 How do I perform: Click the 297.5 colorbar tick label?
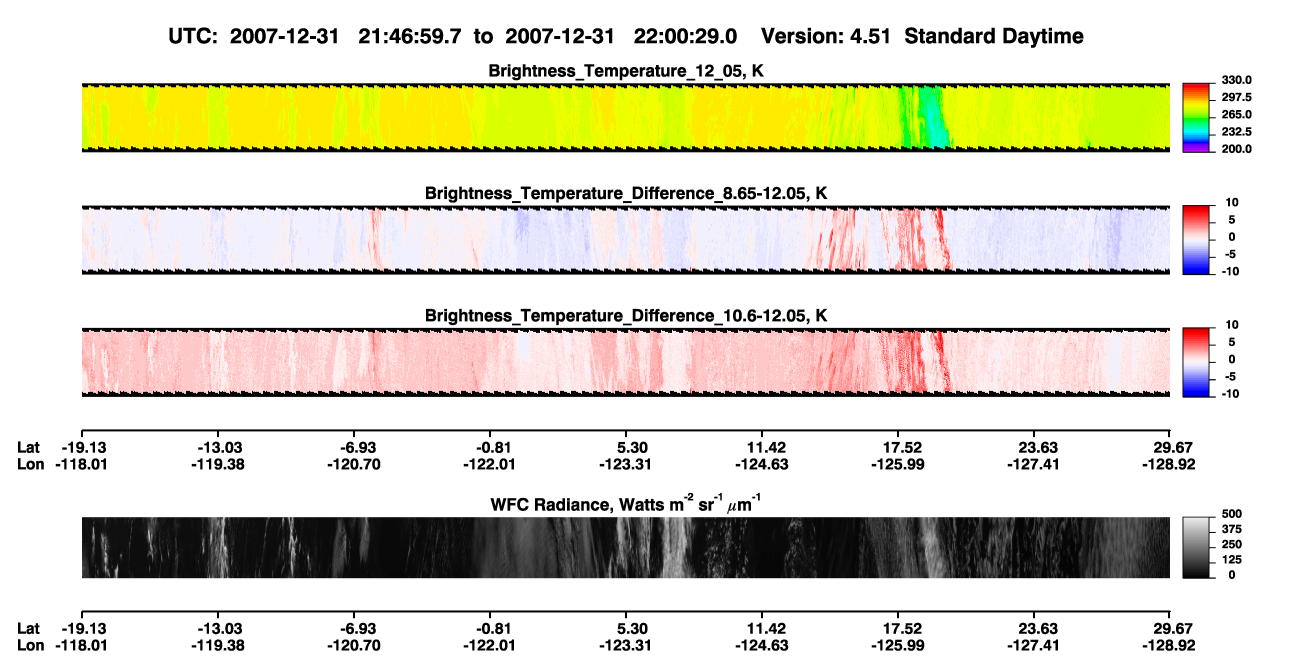click(1238, 98)
